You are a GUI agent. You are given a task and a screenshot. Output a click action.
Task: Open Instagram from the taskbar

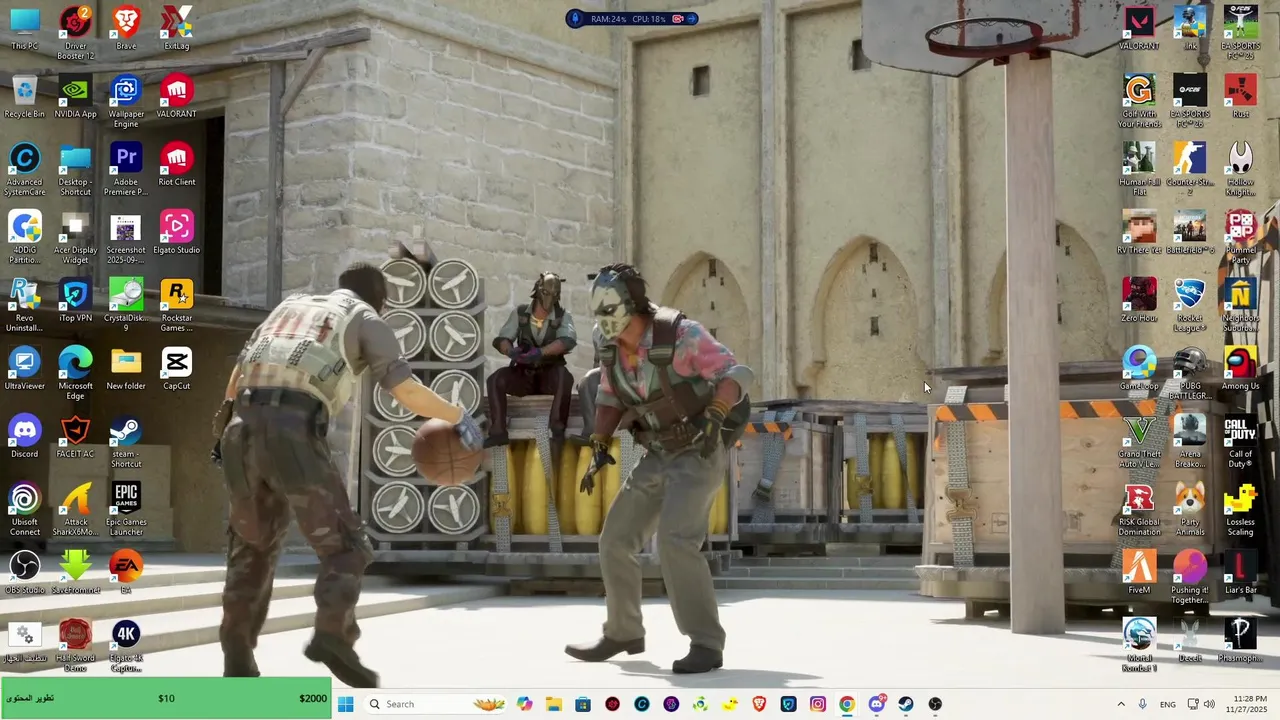[818, 704]
